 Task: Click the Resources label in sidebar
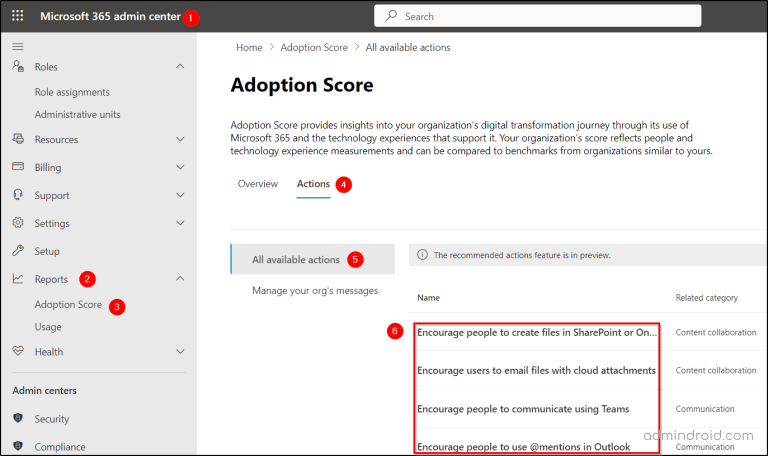[56, 140]
